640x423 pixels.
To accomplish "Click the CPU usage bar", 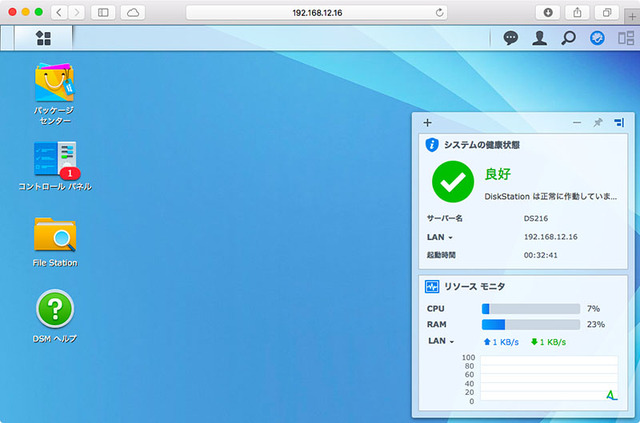I will click(x=530, y=309).
